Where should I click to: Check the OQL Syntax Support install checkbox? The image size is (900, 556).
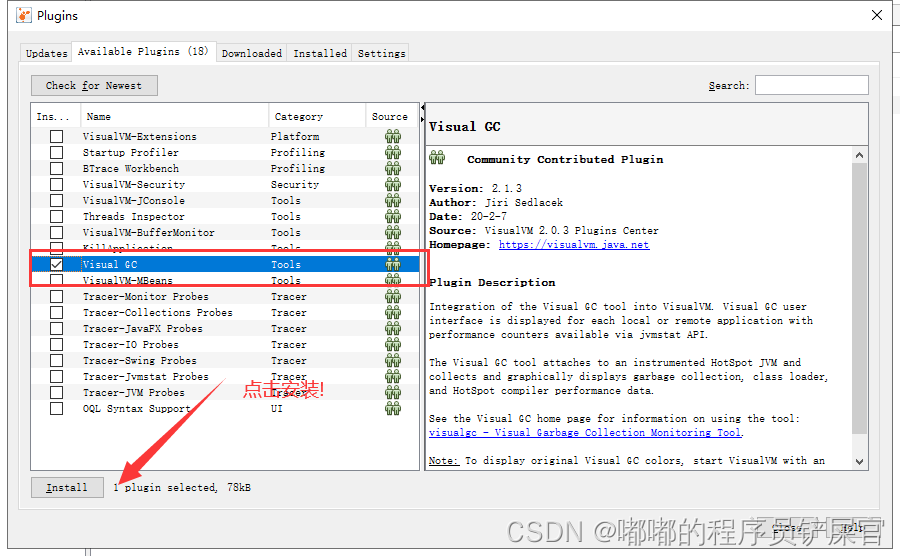pyautogui.click(x=56, y=409)
